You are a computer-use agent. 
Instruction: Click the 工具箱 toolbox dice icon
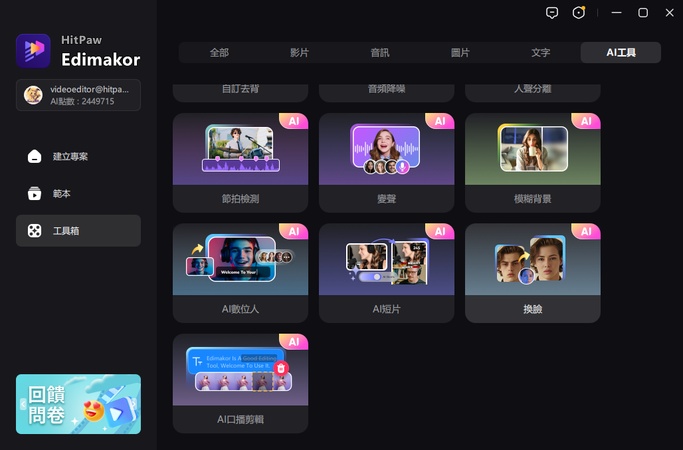click(x=34, y=231)
